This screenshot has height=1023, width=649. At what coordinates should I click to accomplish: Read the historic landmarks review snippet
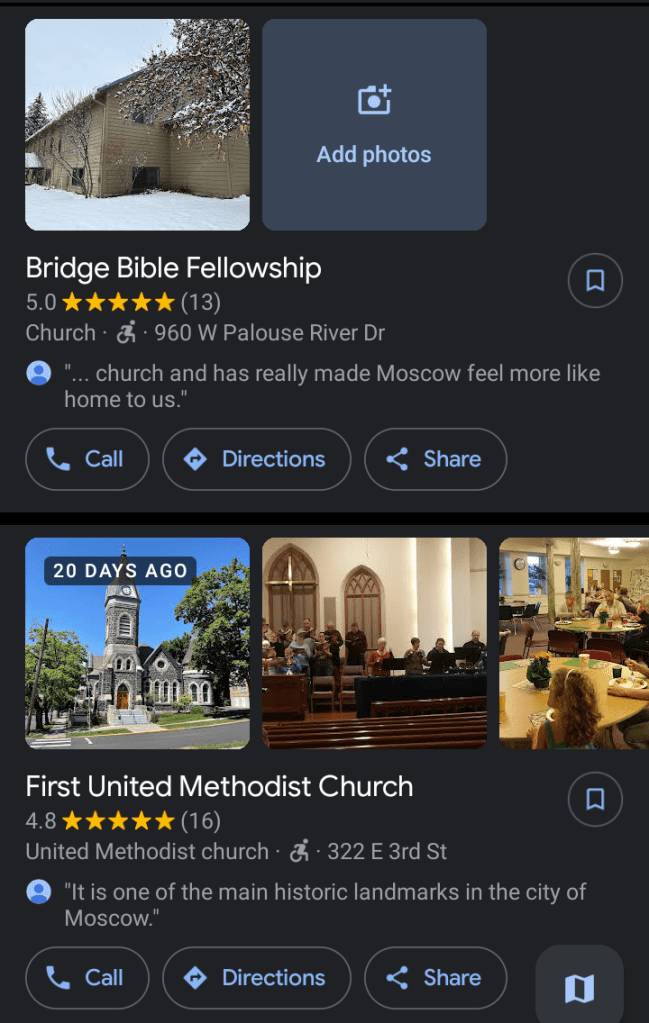coord(324,904)
